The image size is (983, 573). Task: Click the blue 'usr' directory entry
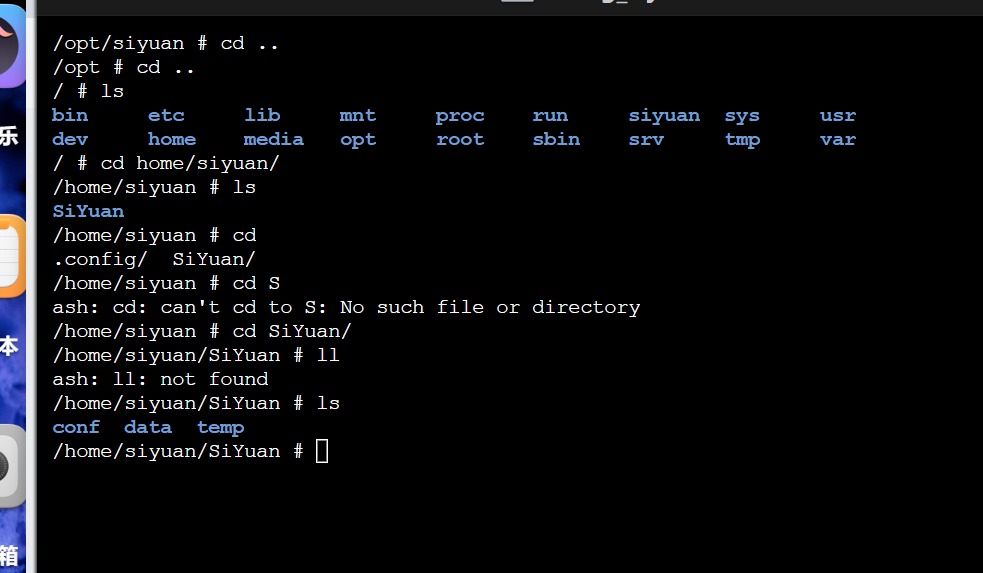coord(838,115)
